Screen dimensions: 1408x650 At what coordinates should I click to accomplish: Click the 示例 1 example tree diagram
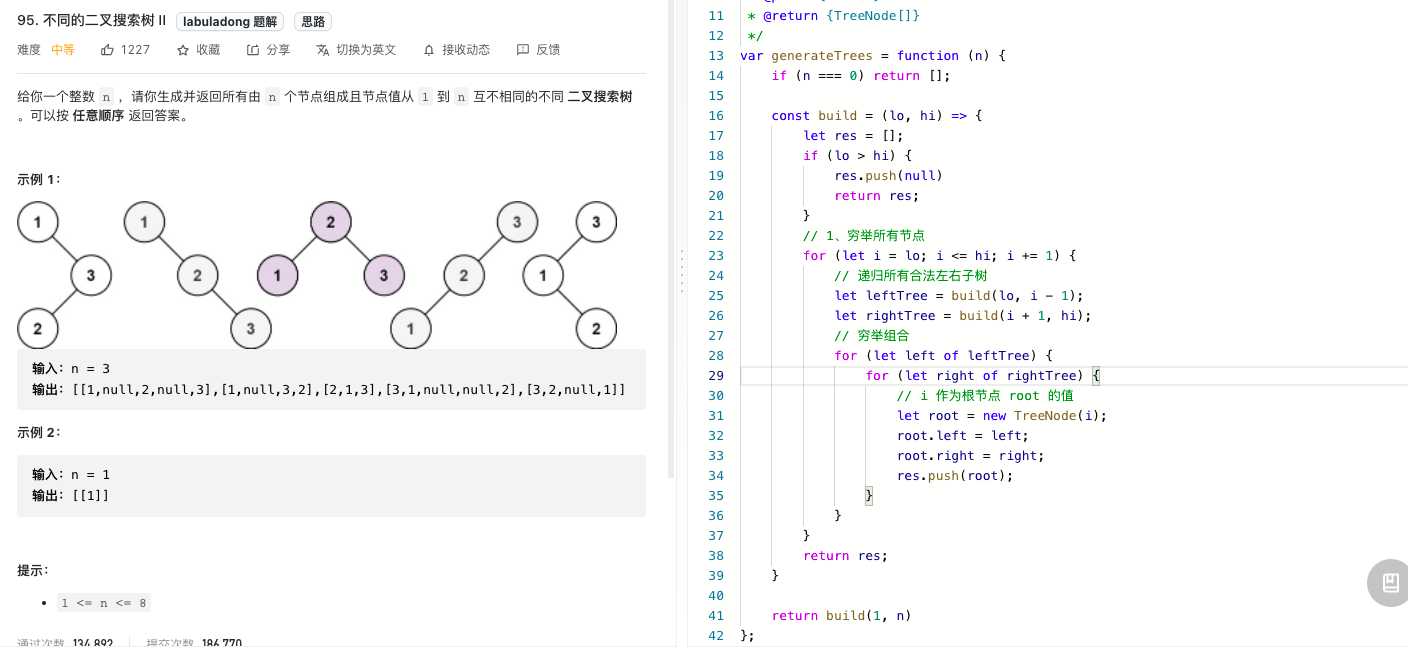point(317,274)
